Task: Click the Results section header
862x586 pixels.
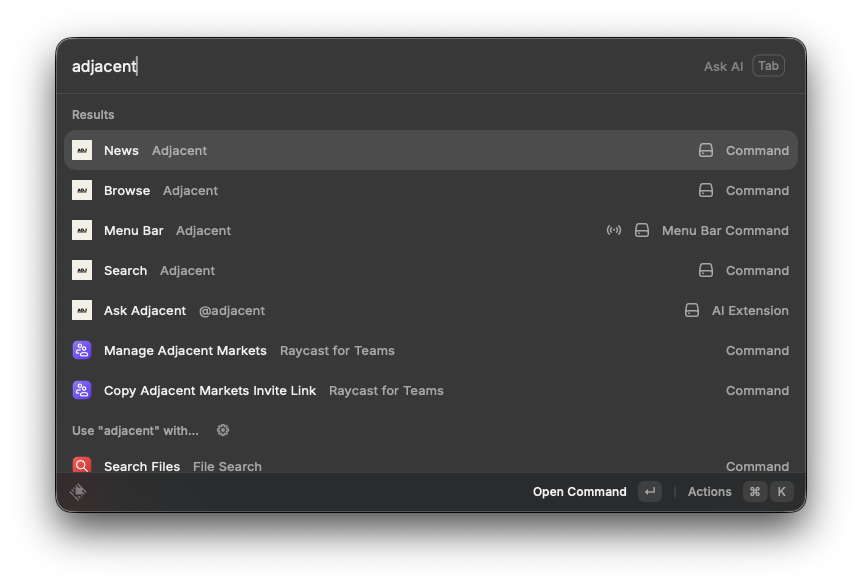Action: (93, 114)
